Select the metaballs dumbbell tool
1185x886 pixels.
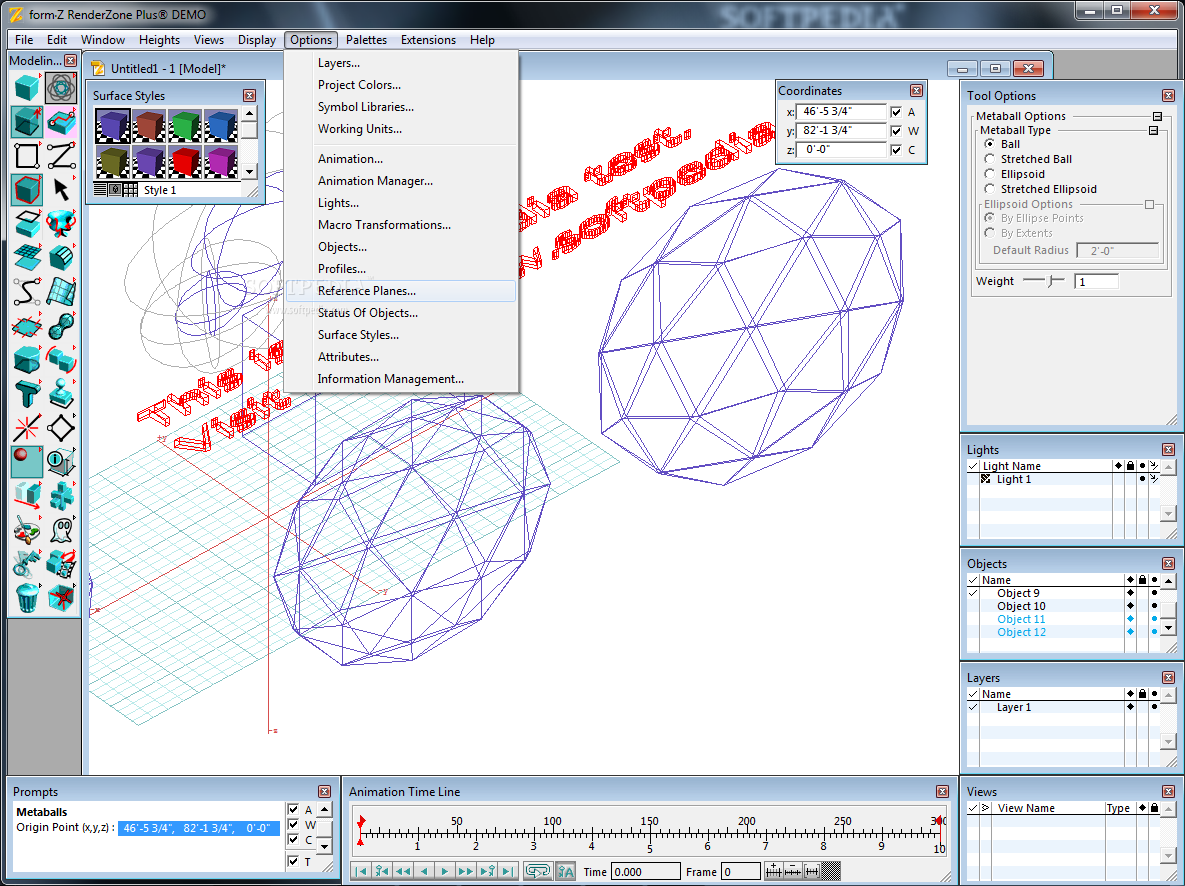(x=61, y=326)
